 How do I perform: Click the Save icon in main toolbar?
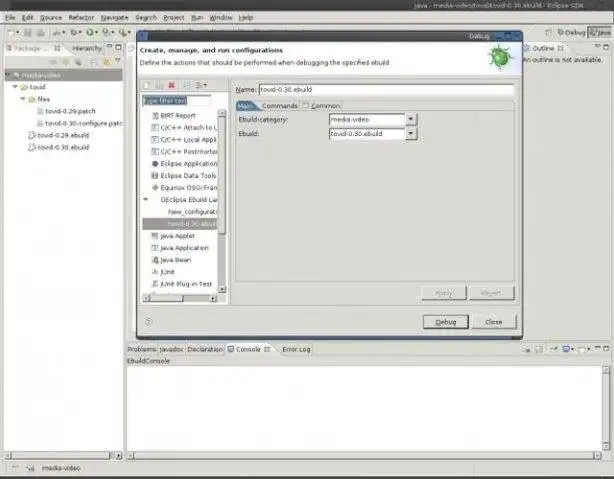pyautogui.click(x=28, y=33)
